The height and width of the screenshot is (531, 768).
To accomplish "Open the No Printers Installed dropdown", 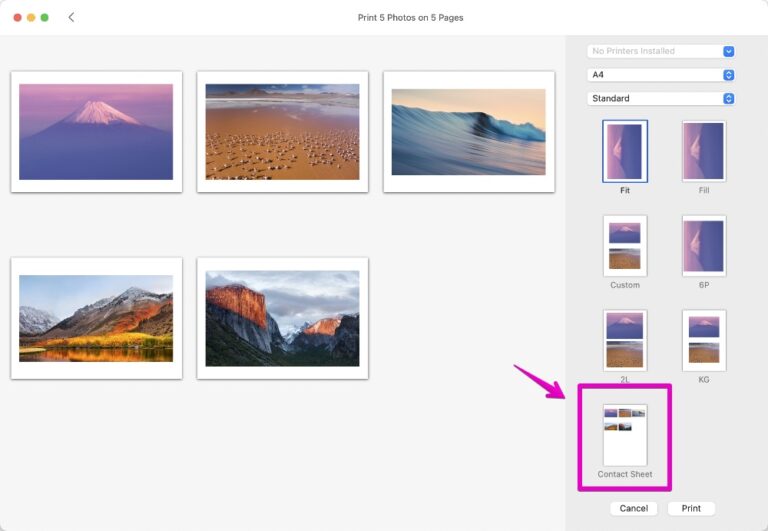I will [x=660, y=51].
